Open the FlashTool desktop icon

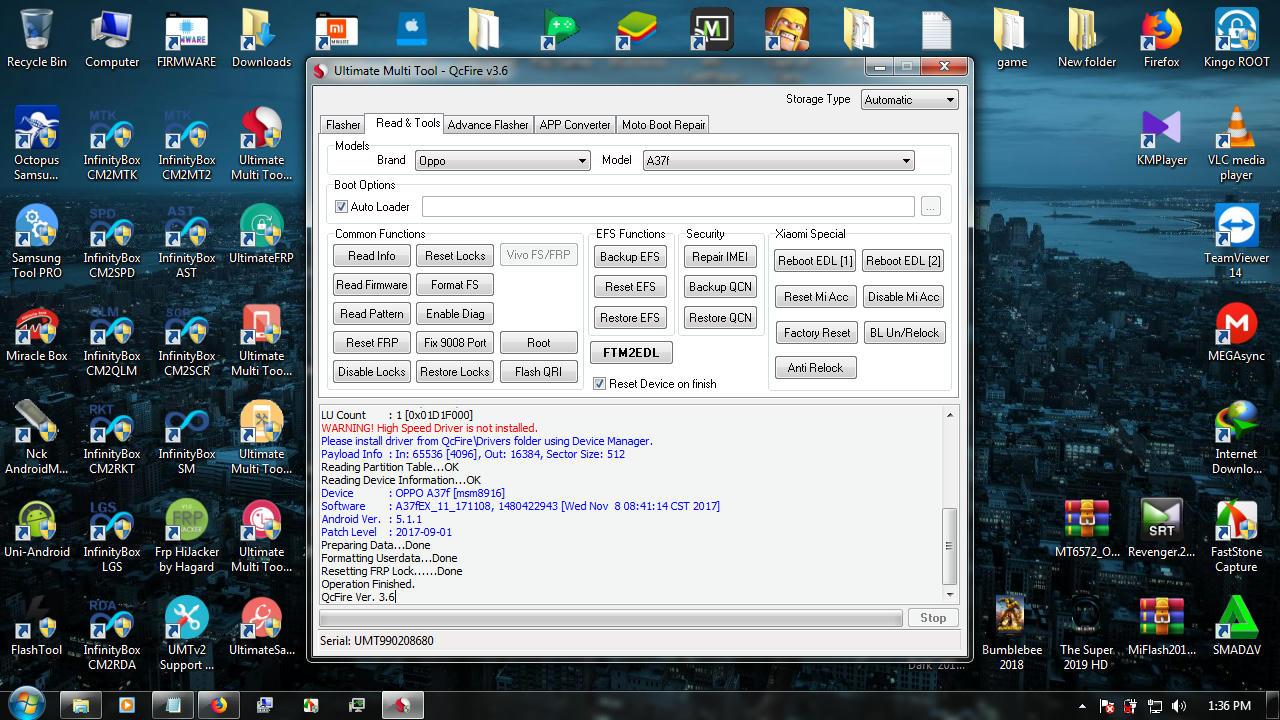pos(37,626)
